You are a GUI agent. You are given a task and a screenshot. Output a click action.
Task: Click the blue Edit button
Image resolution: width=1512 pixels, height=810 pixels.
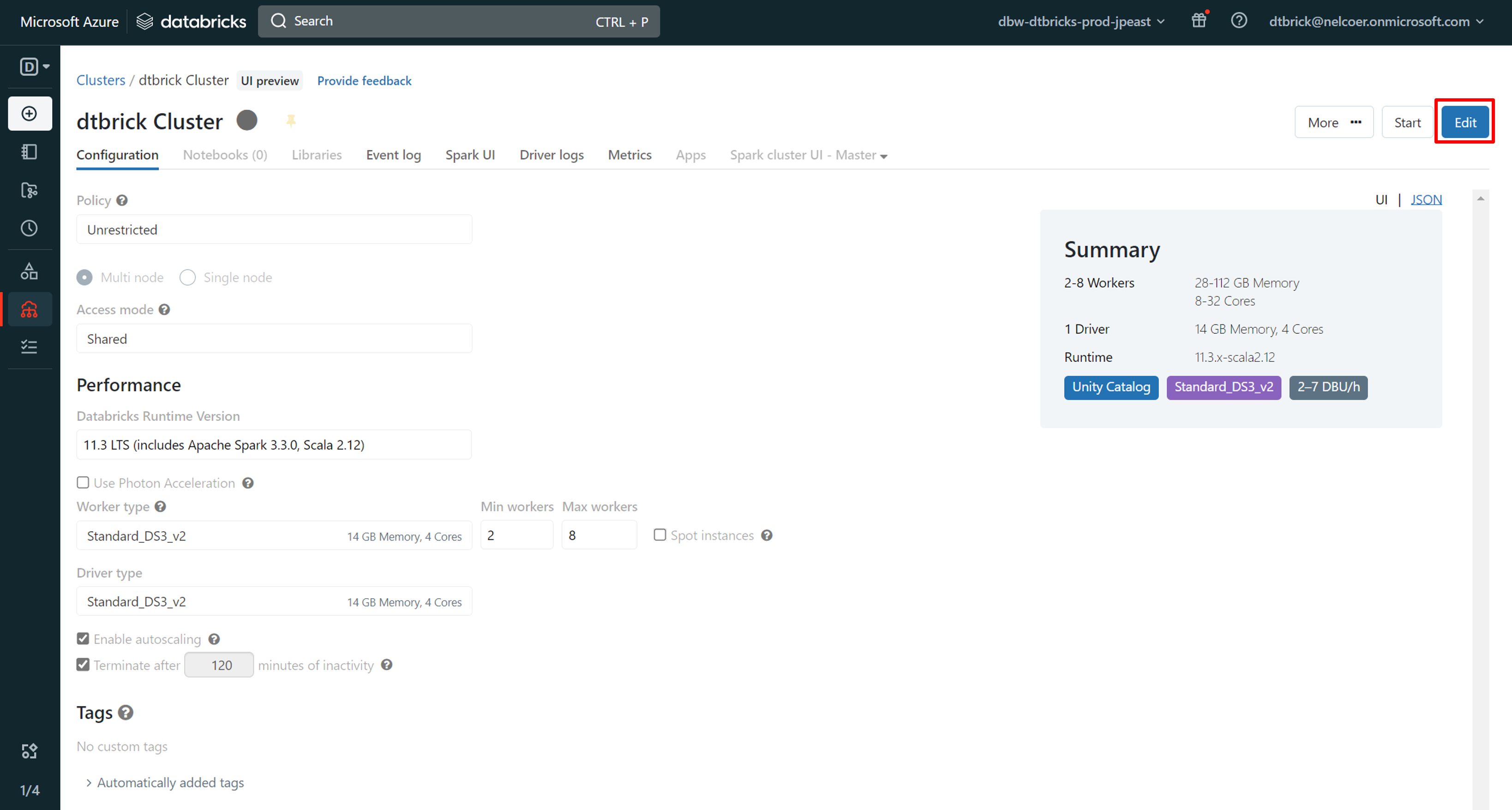(1464, 123)
